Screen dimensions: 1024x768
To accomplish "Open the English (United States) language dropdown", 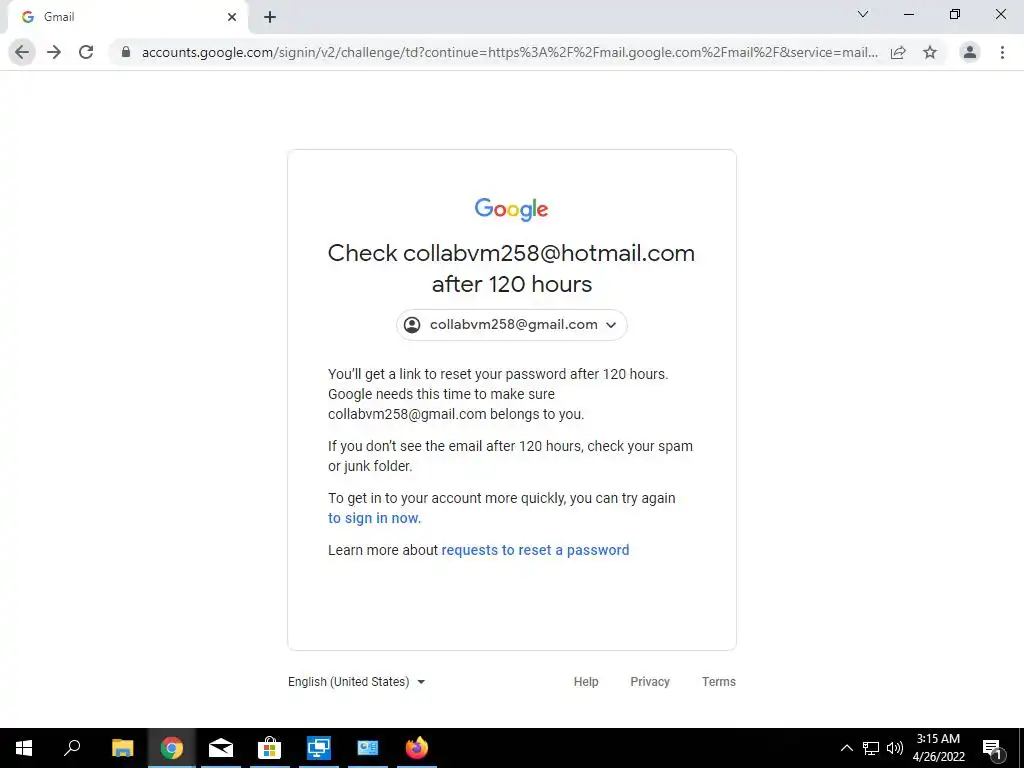I will (x=357, y=682).
